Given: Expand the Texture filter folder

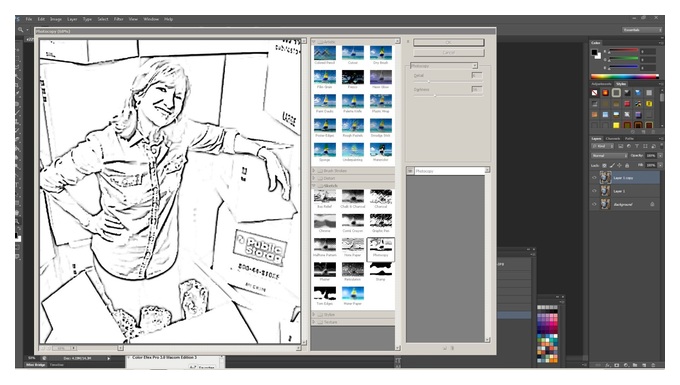Looking at the screenshot, I should pos(314,322).
